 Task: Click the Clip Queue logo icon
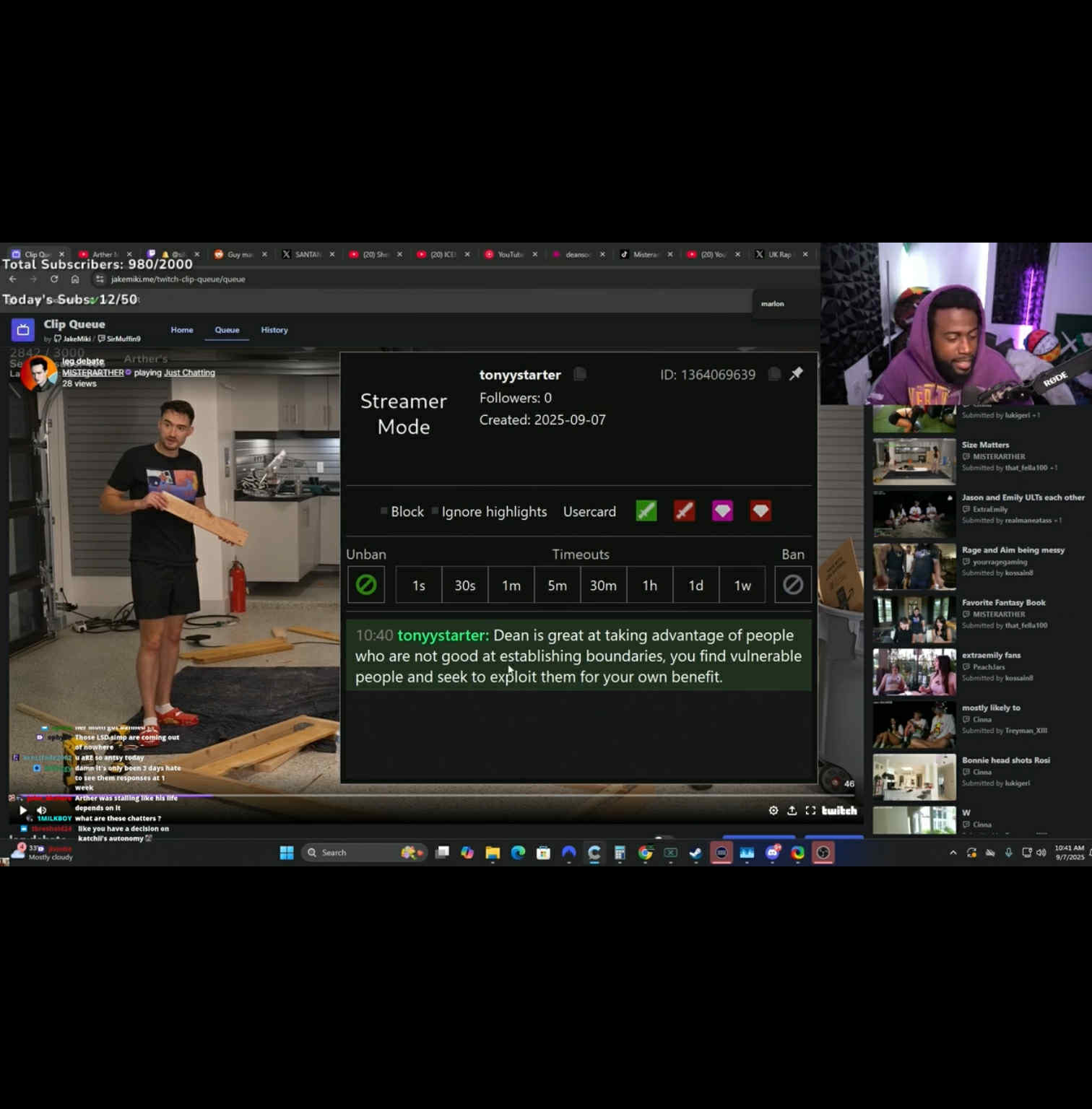[x=23, y=330]
